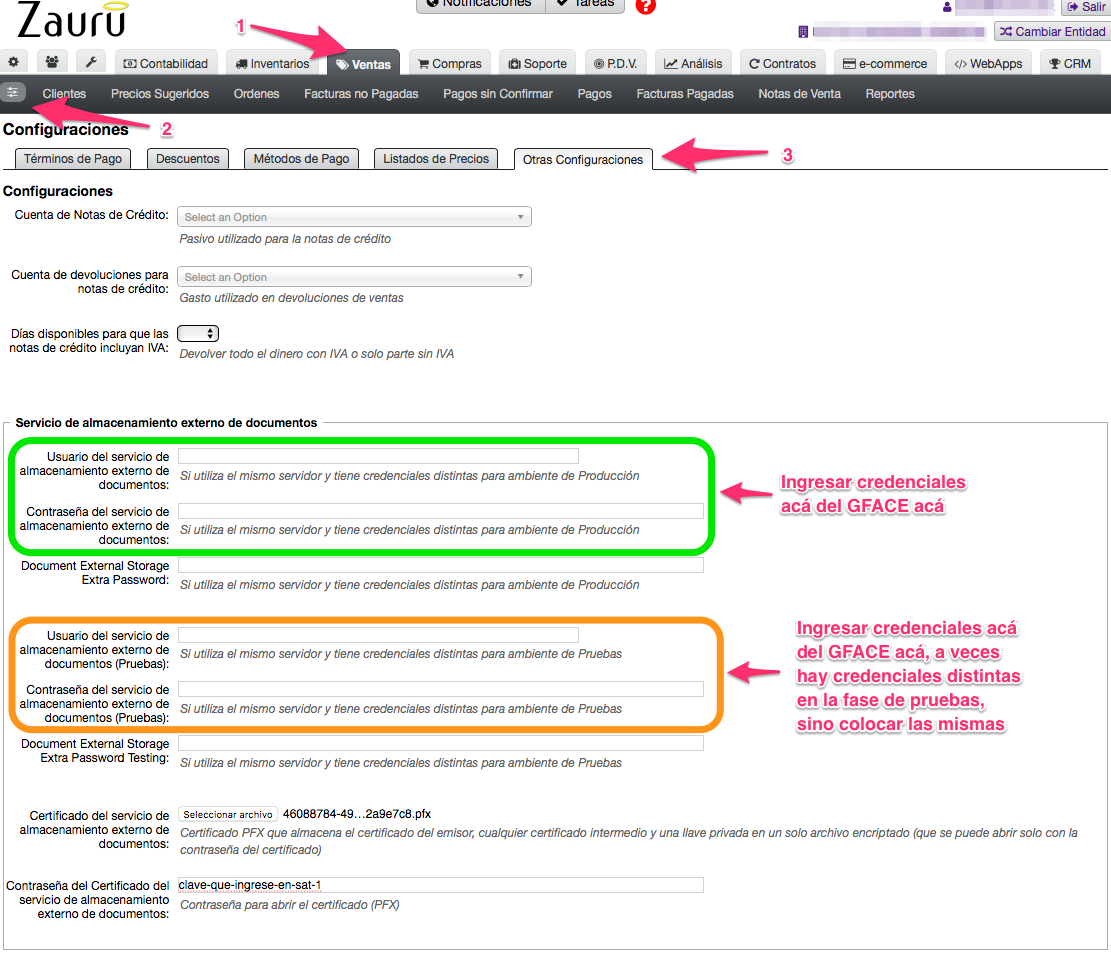Focus the Usuario (Pruebas) field
The image size is (1111, 953).
click(378, 635)
